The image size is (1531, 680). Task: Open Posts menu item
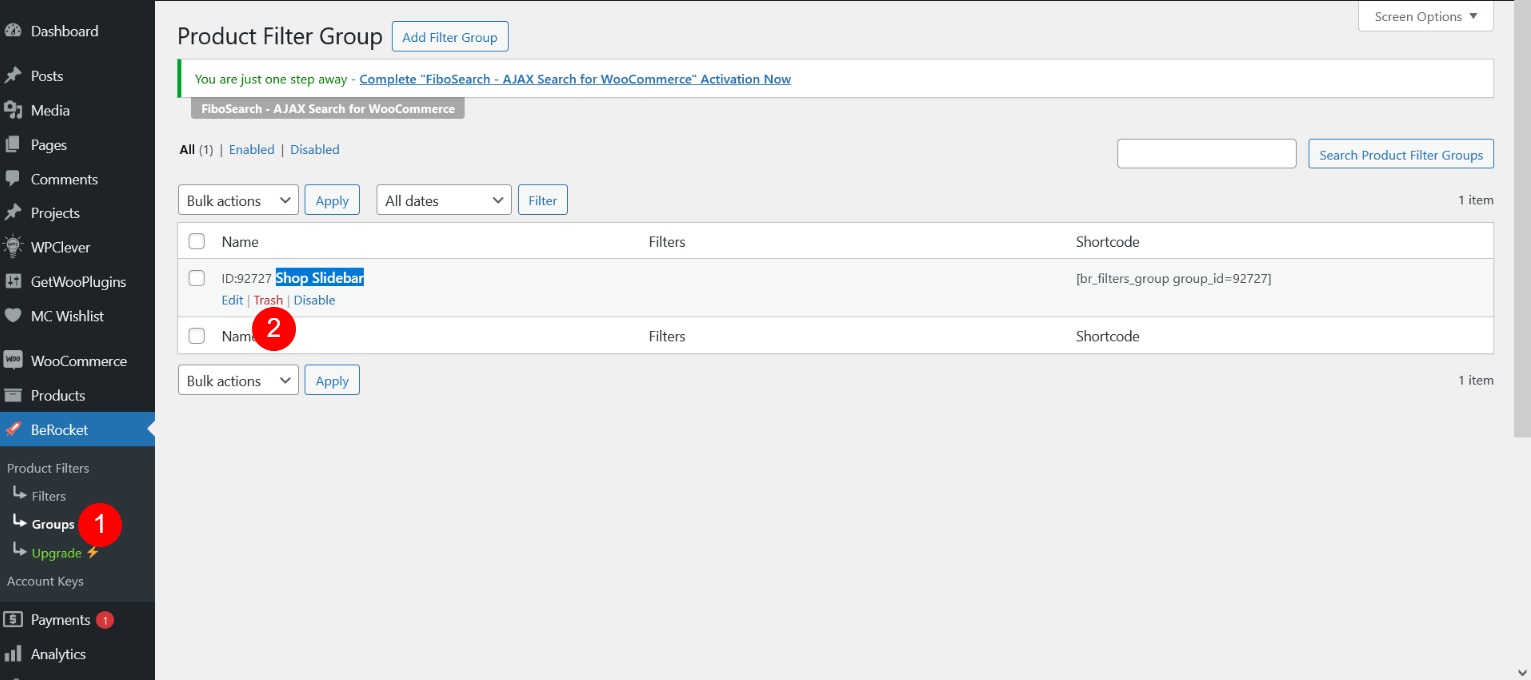pyautogui.click(x=47, y=76)
